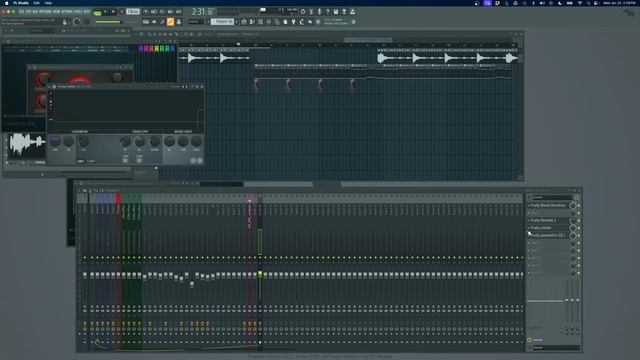Open Fruity parametric EQ 2 slot
The height and width of the screenshot is (360, 640).
pos(548,236)
